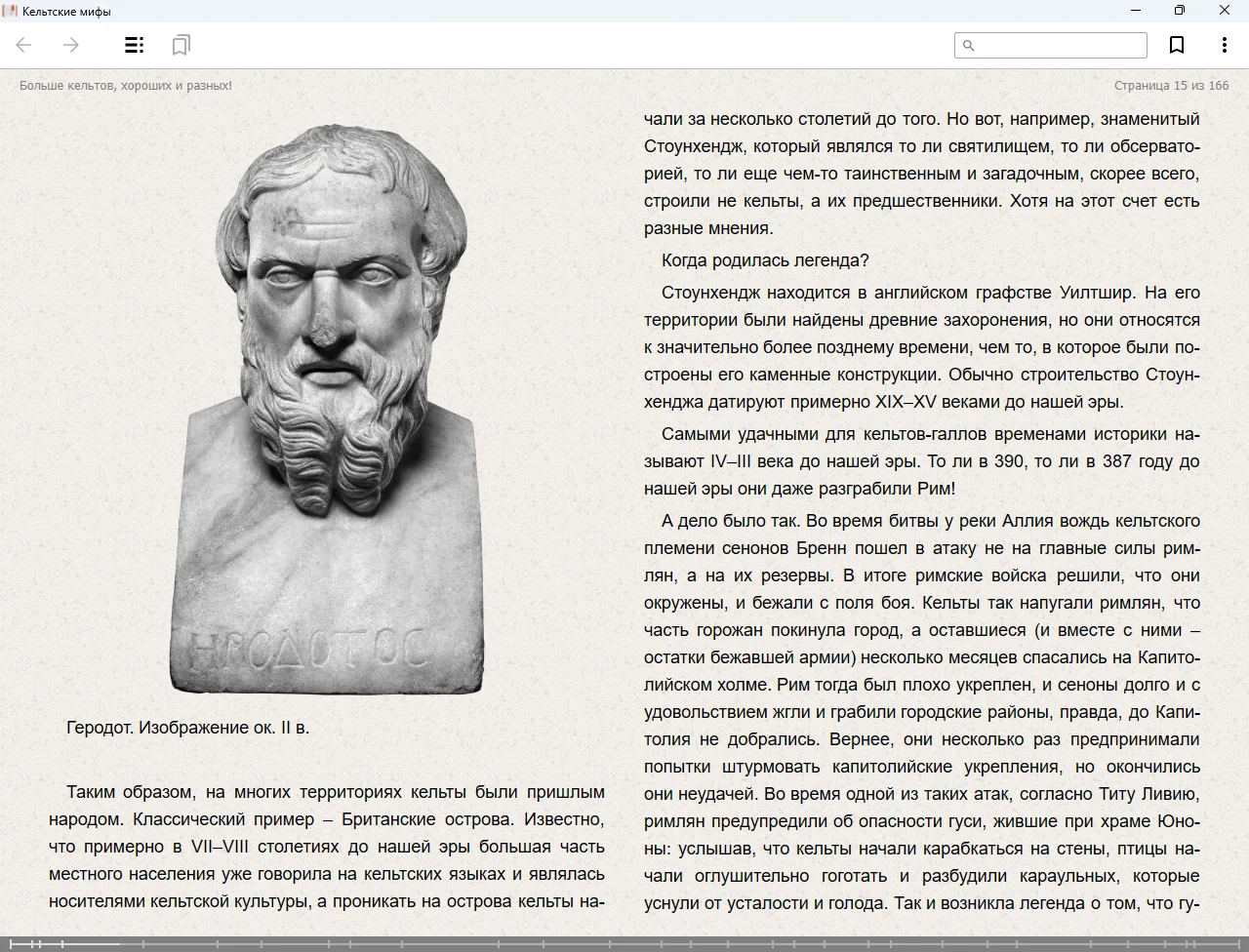Focus the search text field
The width and height of the screenshot is (1249, 952).
[1061, 45]
